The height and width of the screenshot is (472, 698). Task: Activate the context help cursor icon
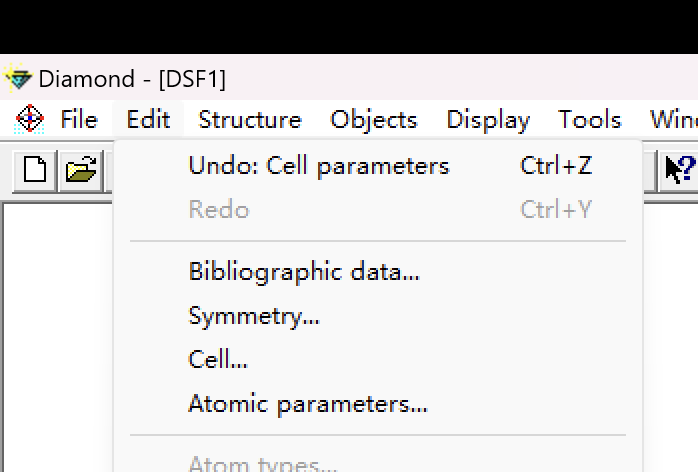pyautogui.click(x=679, y=169)
